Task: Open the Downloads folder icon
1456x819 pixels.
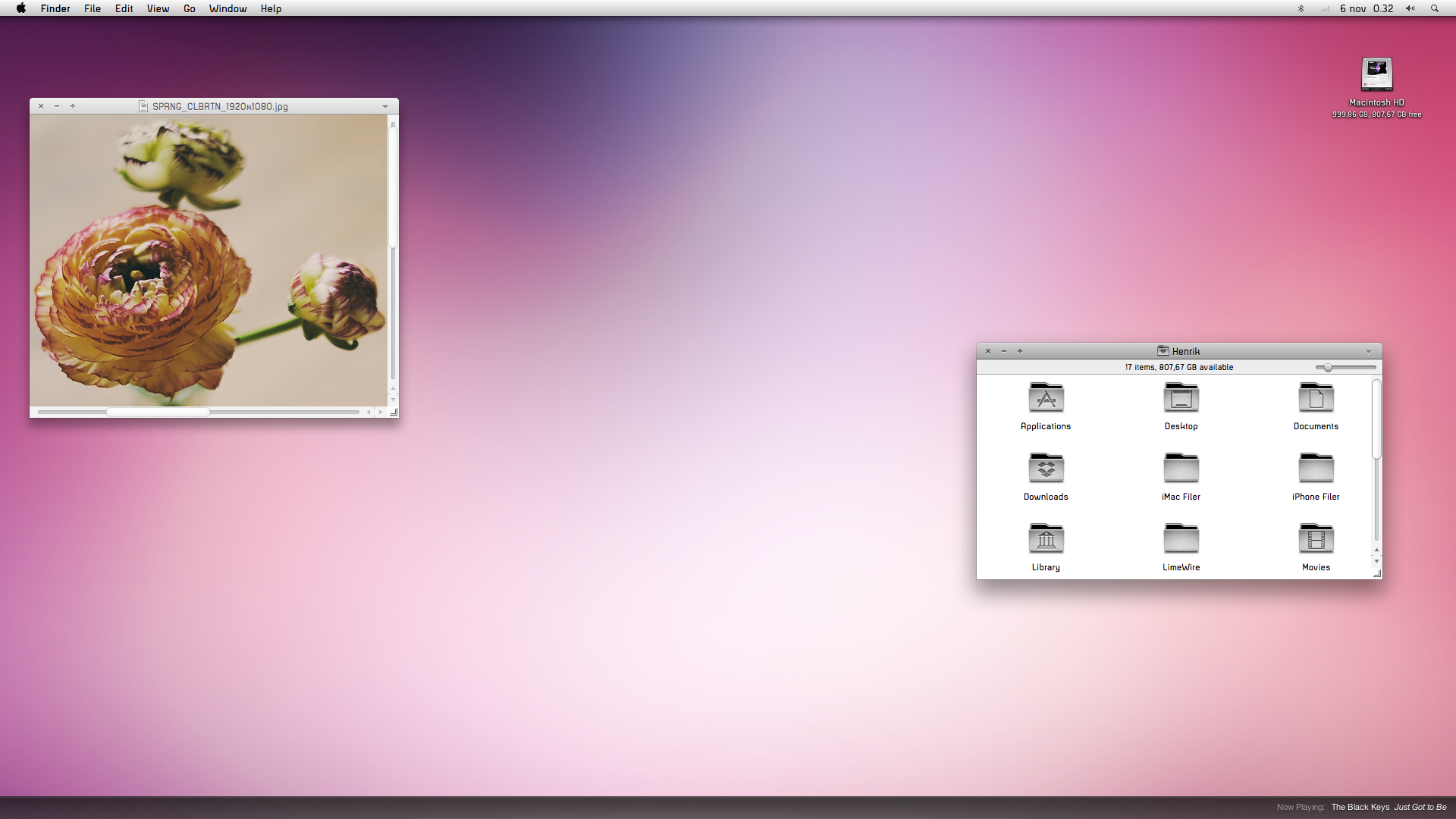Action: 1046,469
